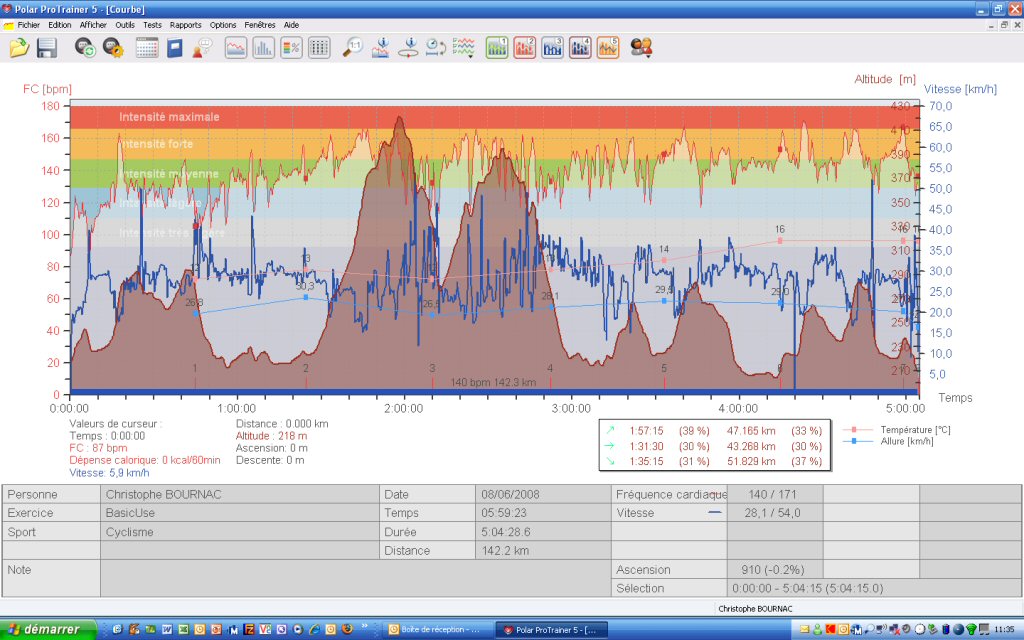The height and width of the screenshot is (640, 1024).
Task: Click the empty Note field
Action: click(357, 578)
